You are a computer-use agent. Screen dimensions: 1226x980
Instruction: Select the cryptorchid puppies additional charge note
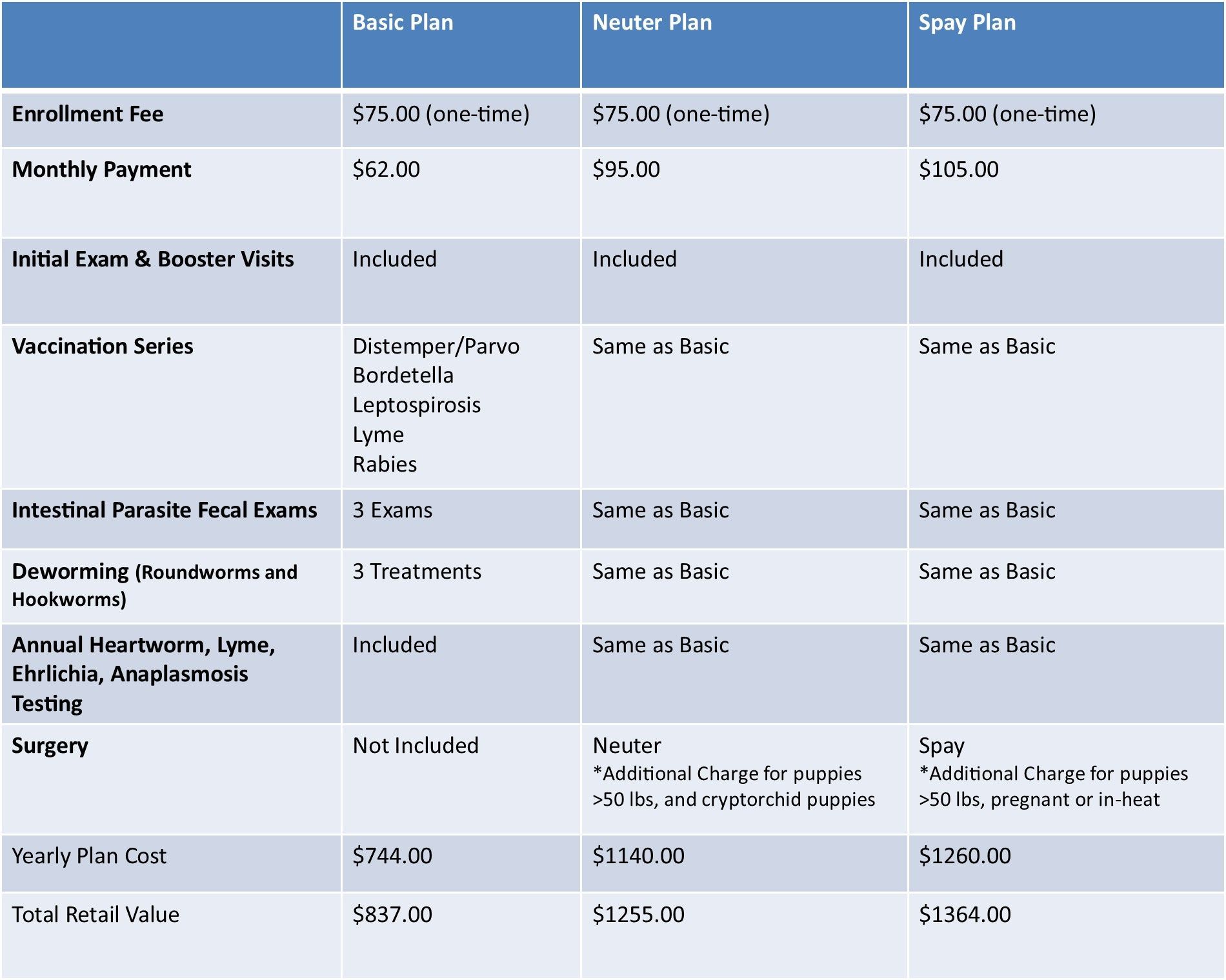point(734,786)
